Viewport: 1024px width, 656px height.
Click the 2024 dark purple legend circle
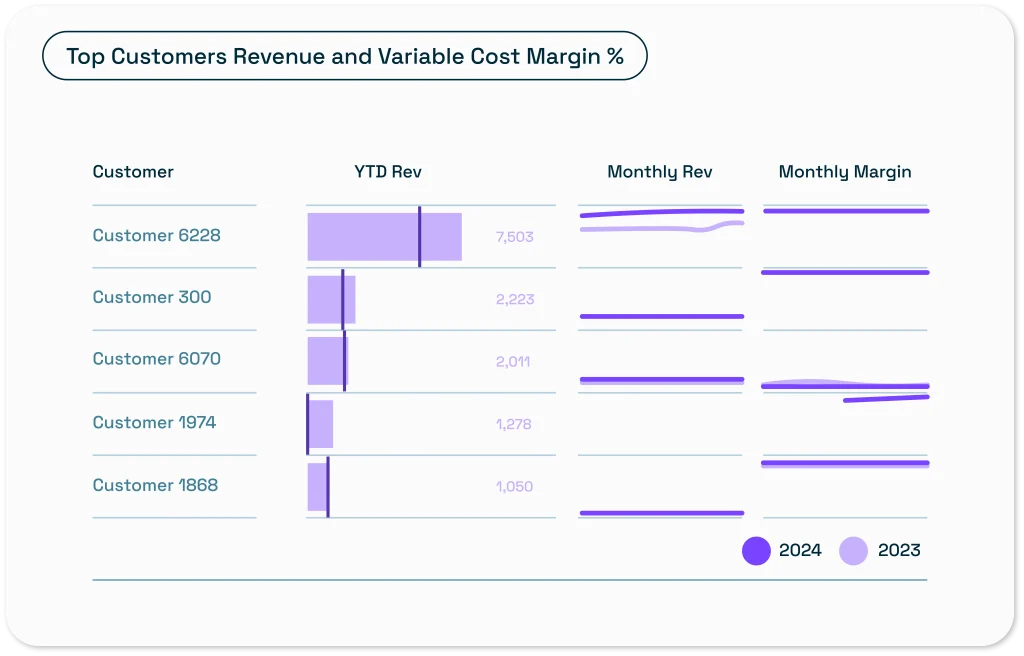click(756, 551)
